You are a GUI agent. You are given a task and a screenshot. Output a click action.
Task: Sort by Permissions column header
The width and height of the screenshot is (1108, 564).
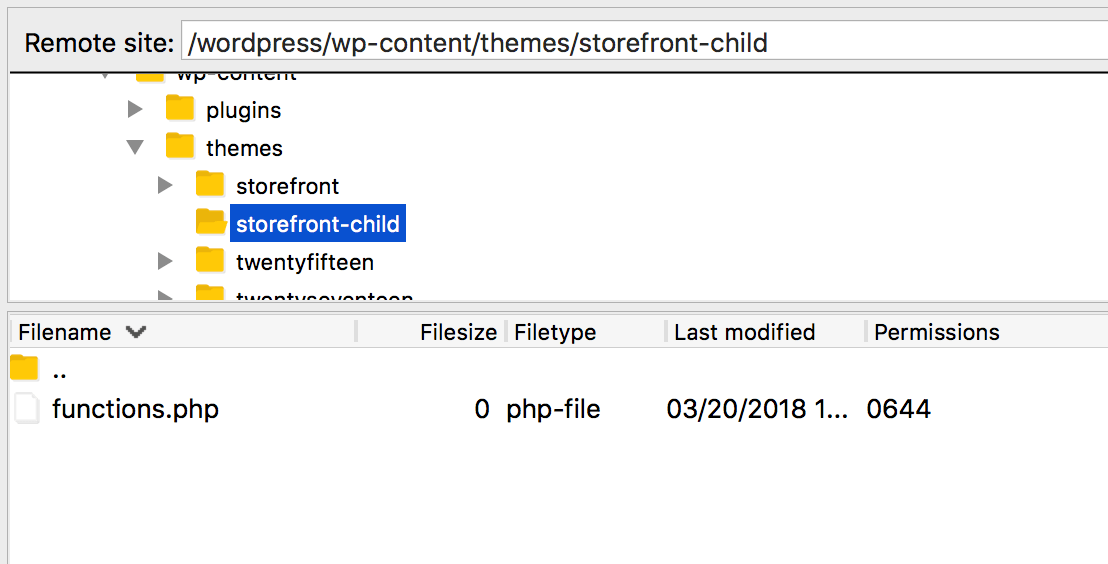coord(936,332)
